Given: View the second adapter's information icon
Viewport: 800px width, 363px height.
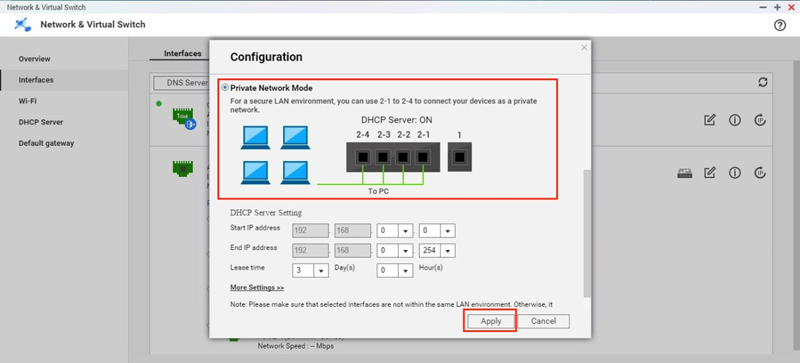Looking at the screenshot, I should pyautogui.click(x=735, y=173).
